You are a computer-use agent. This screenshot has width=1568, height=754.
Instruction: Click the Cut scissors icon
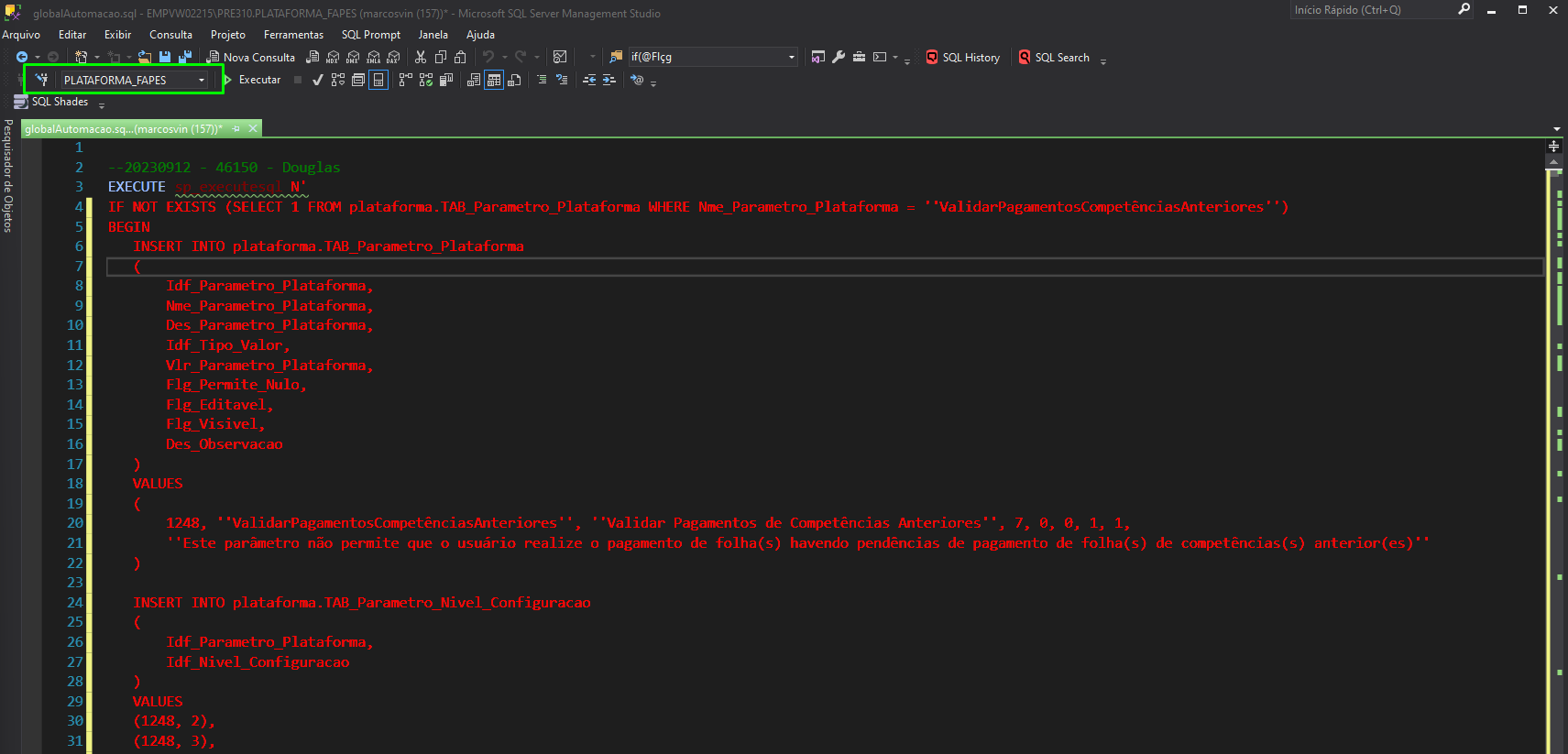click(421, 57)
